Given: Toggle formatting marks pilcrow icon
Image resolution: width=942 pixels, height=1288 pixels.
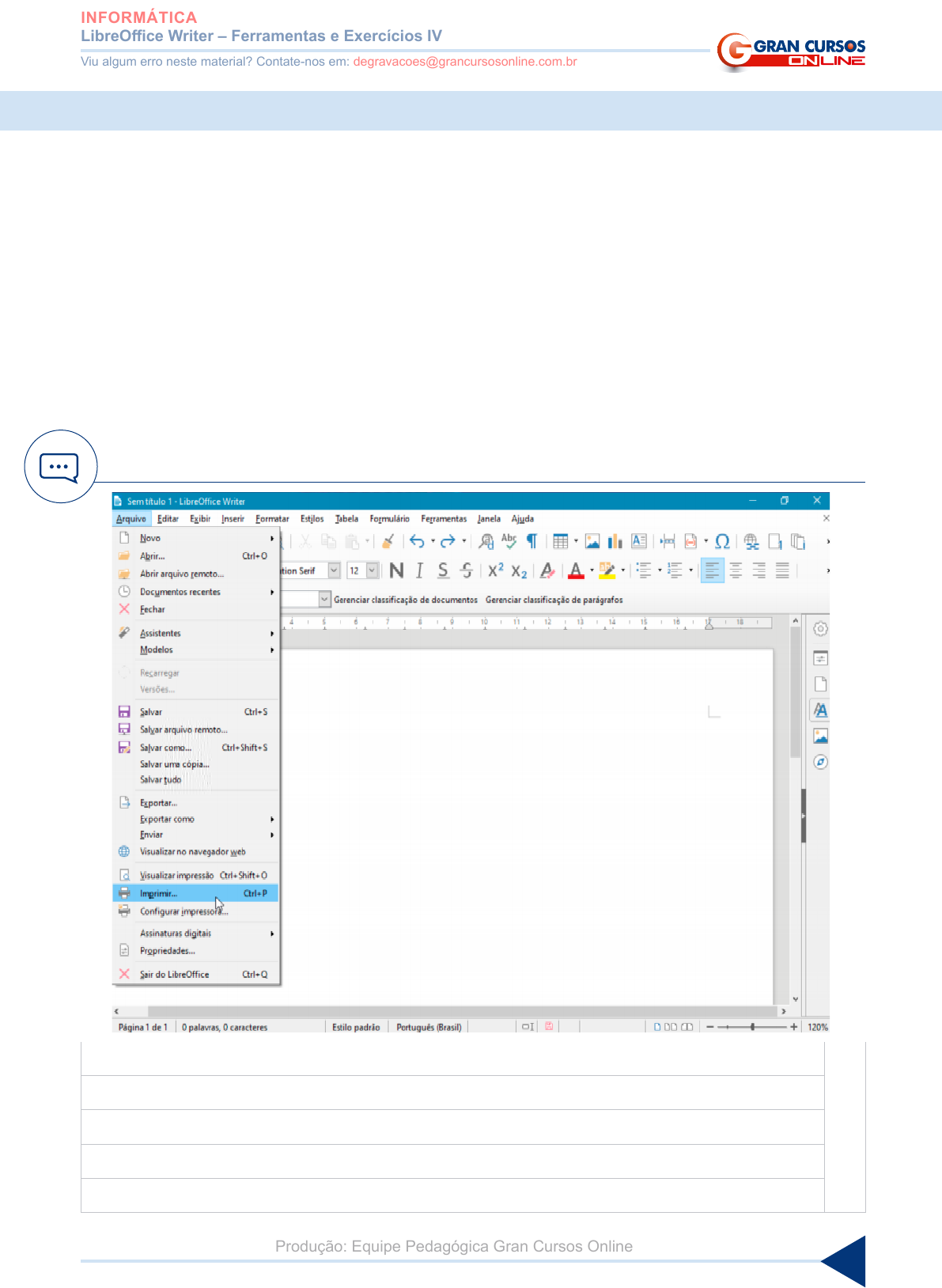Looking at the screenshot, I should [532, 542].
